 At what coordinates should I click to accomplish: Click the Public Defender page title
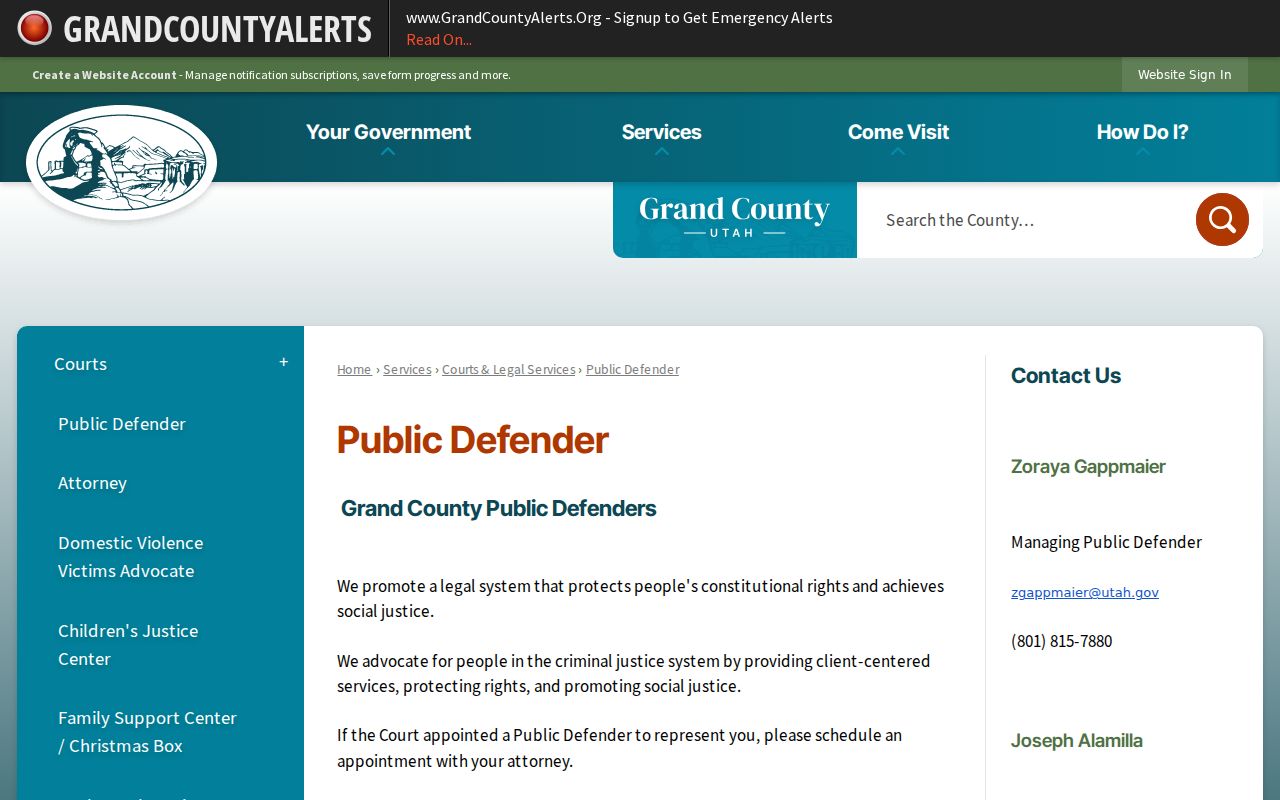[472, 440]
